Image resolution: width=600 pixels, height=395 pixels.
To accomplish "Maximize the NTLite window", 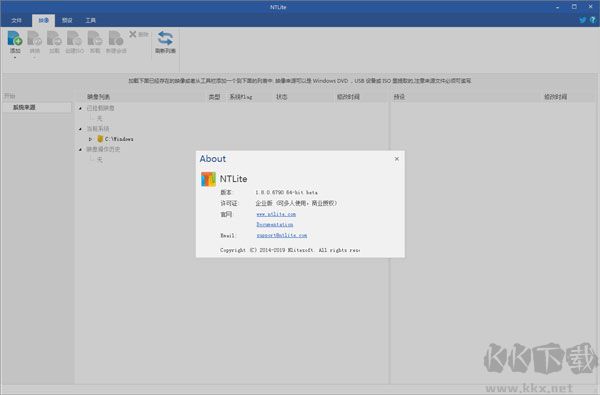I will (x=574, y=7).
